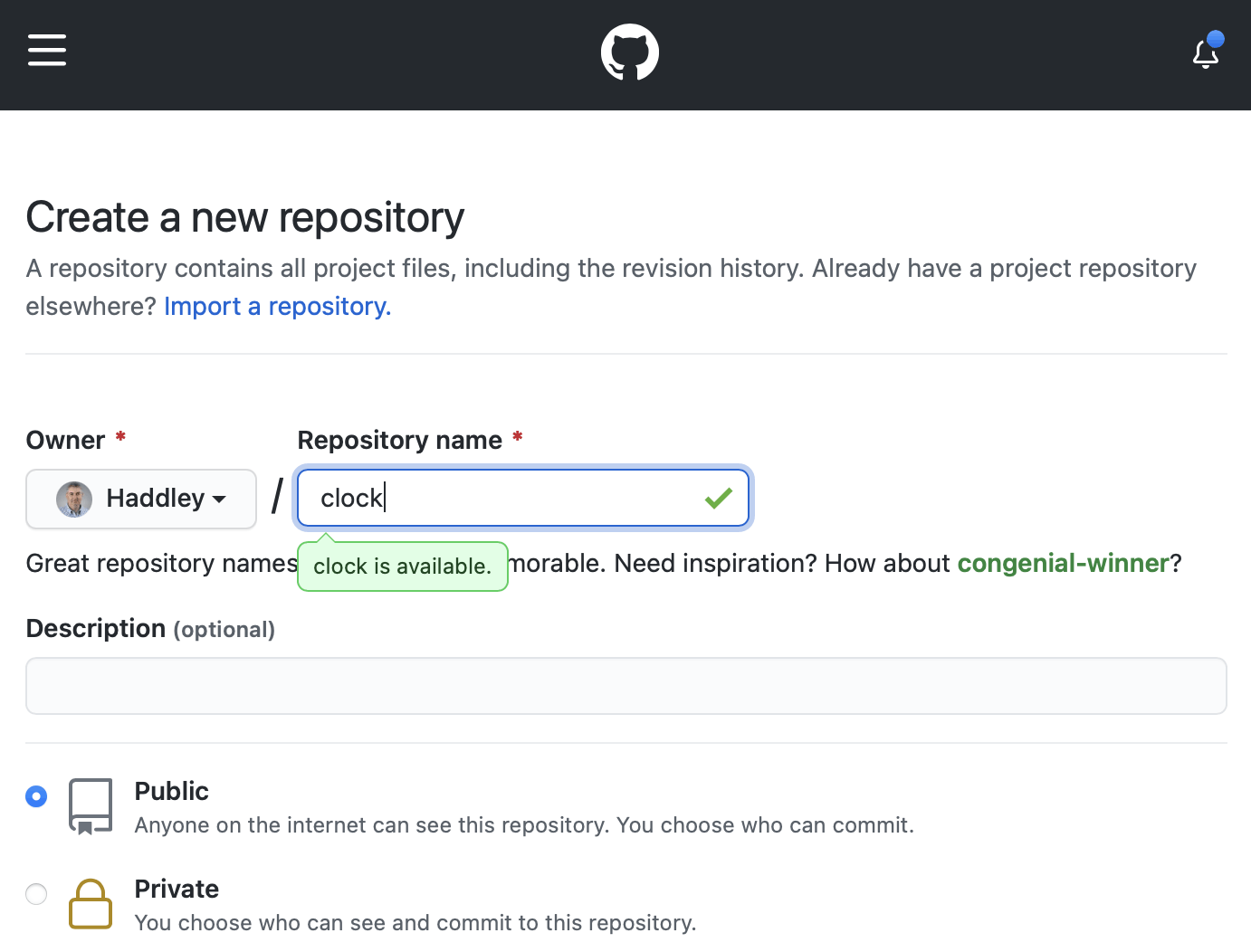
Task: Click the 'Create a new repository' heading
Action: (x=244, y=217)
